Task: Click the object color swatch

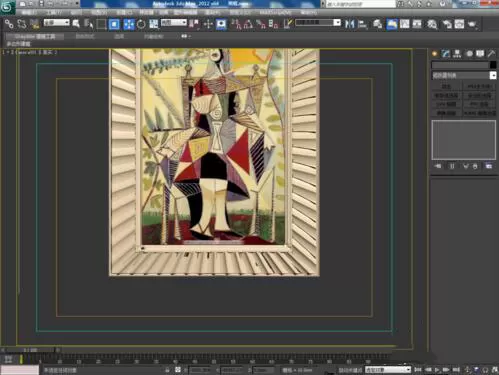Action: [x=493, y=65]
